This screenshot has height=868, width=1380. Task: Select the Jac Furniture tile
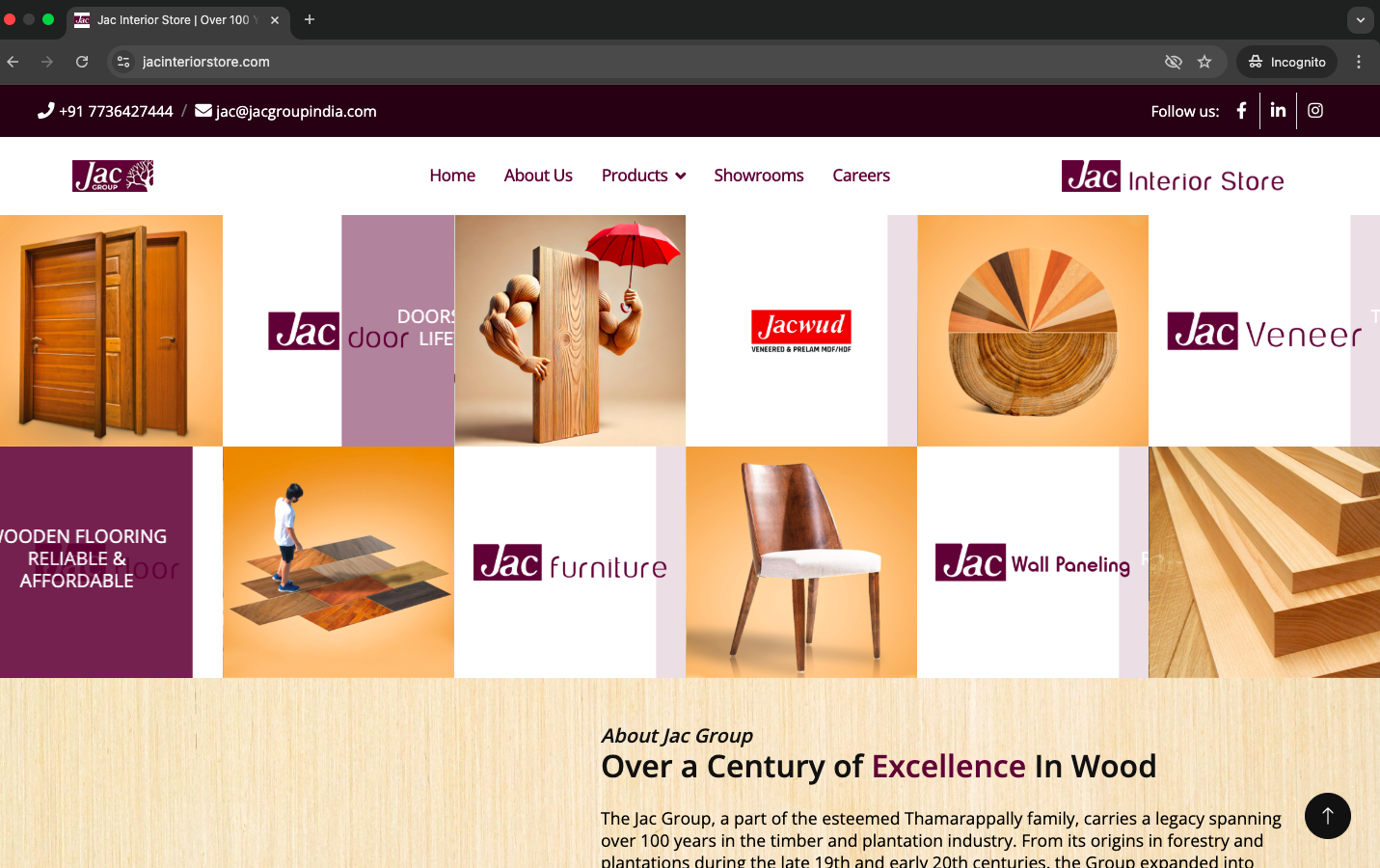pyautogui.click(x=570, y=562)
